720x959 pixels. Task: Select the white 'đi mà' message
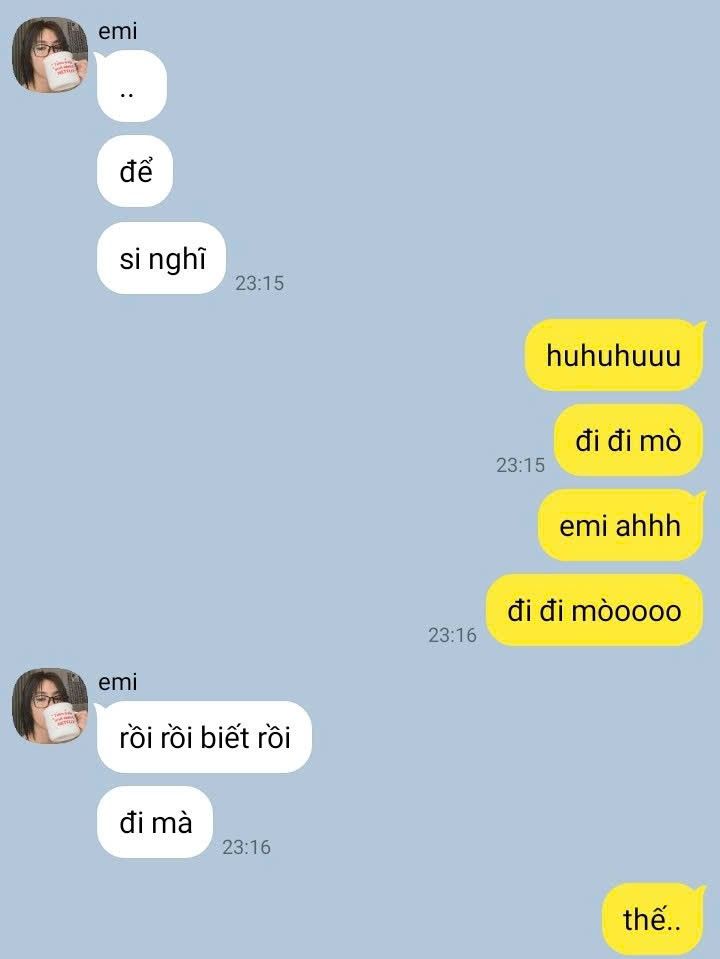coord(155,822)
